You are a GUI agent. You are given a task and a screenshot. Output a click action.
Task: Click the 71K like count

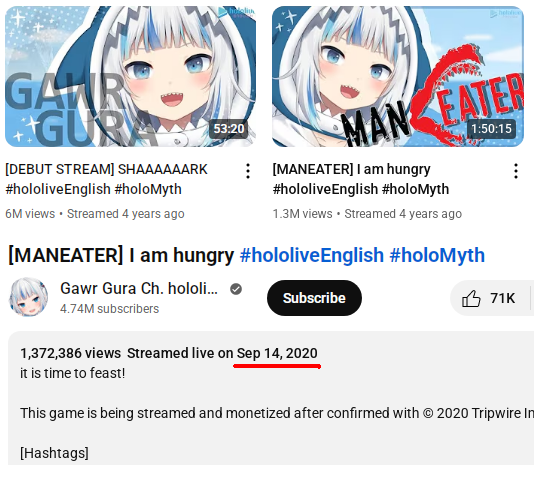pos(502,298)
